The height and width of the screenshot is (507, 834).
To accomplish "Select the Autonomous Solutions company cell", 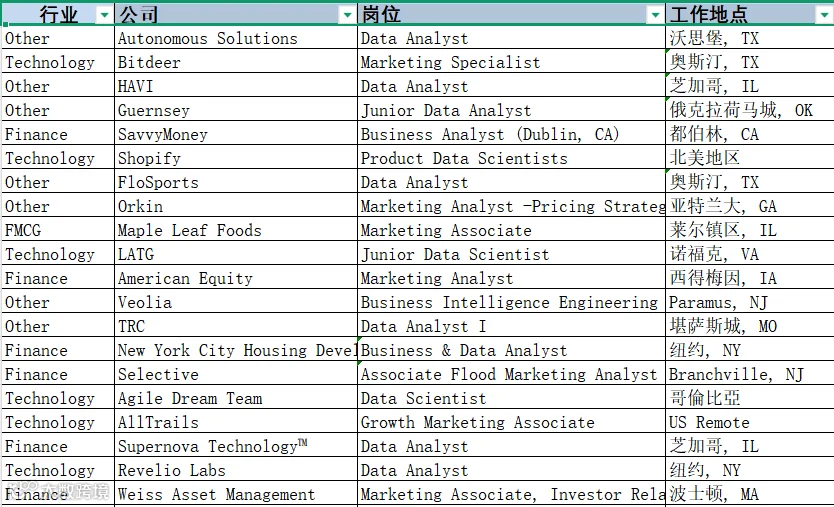I will (x=236, y=38).
